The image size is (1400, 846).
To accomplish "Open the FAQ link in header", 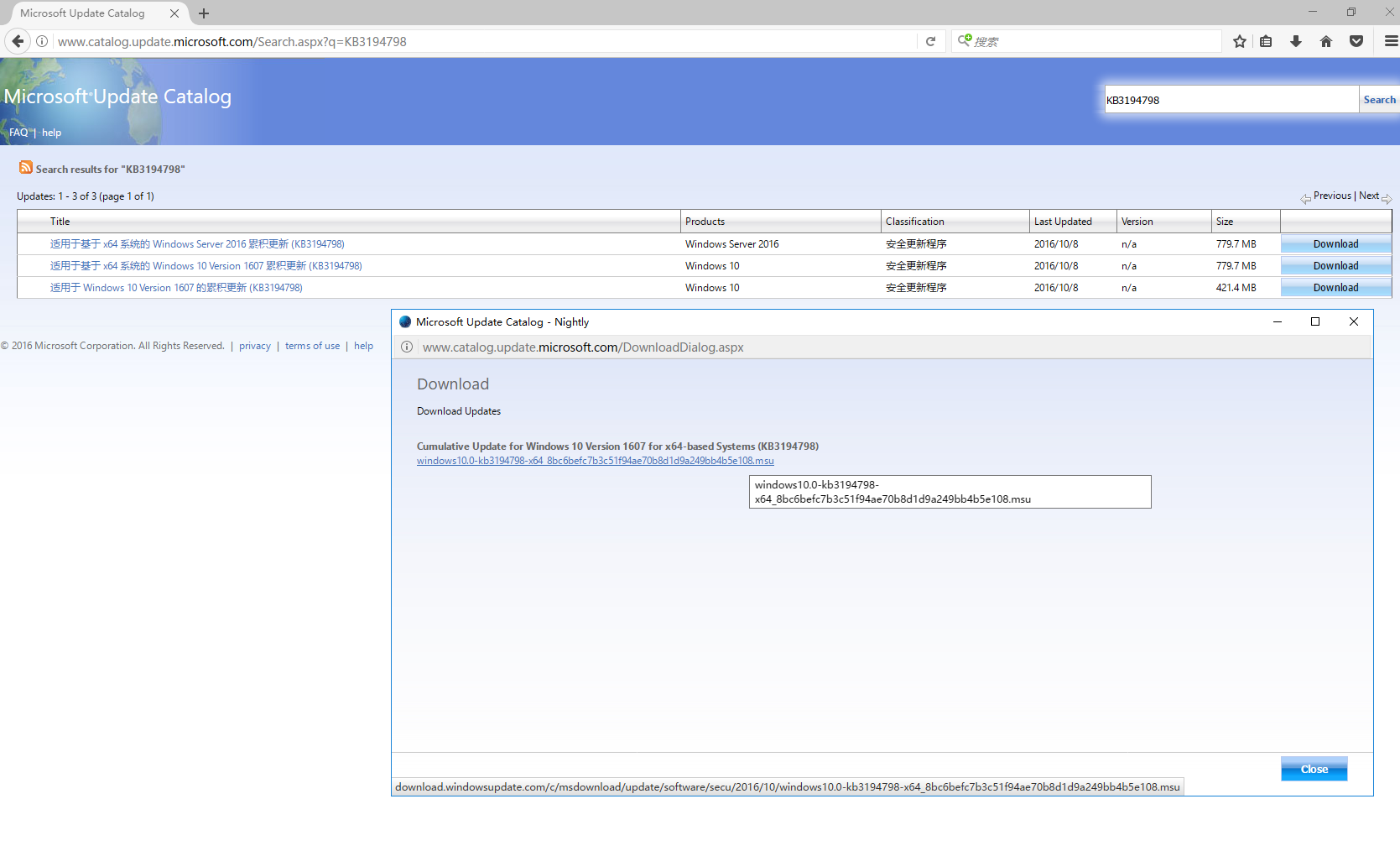I will (x=18, y=133).
